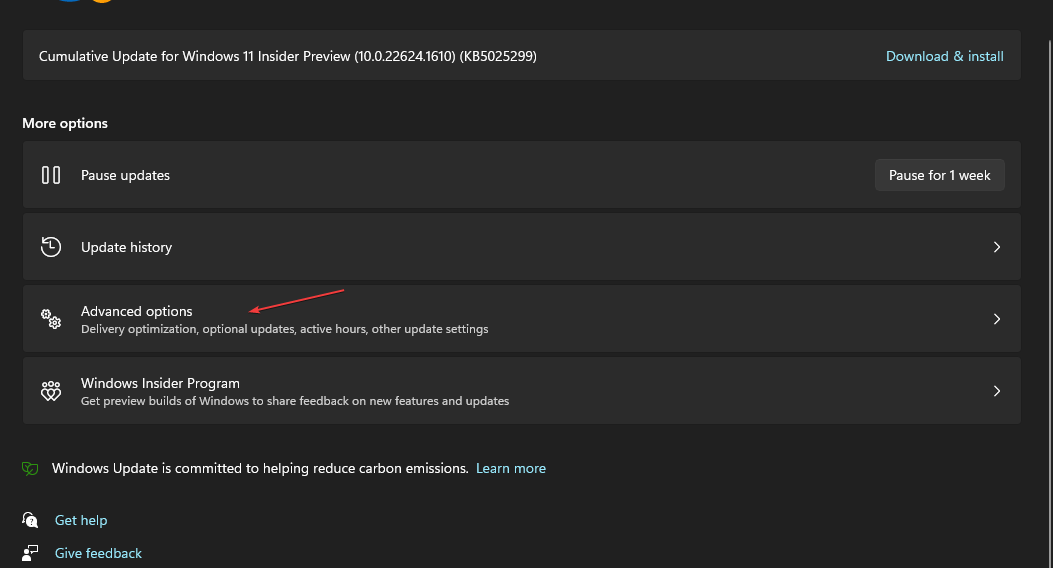
Task: Open Windows Insider Program via chevron
Action: (x=997, y=391)
